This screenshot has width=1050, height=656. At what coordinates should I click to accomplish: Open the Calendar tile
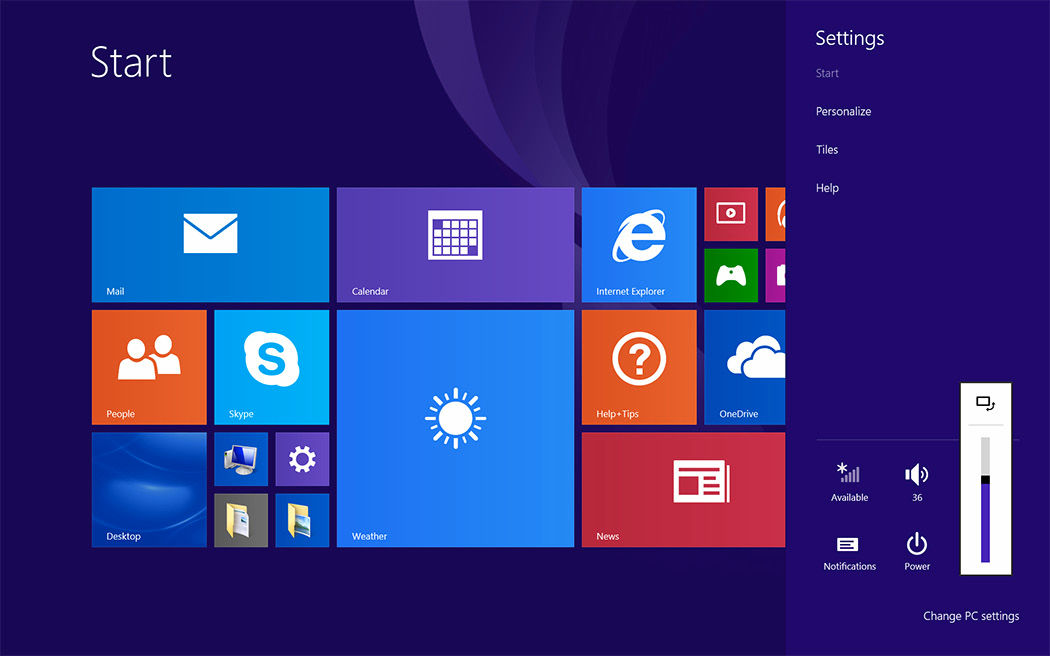click(x=455, y=245)
